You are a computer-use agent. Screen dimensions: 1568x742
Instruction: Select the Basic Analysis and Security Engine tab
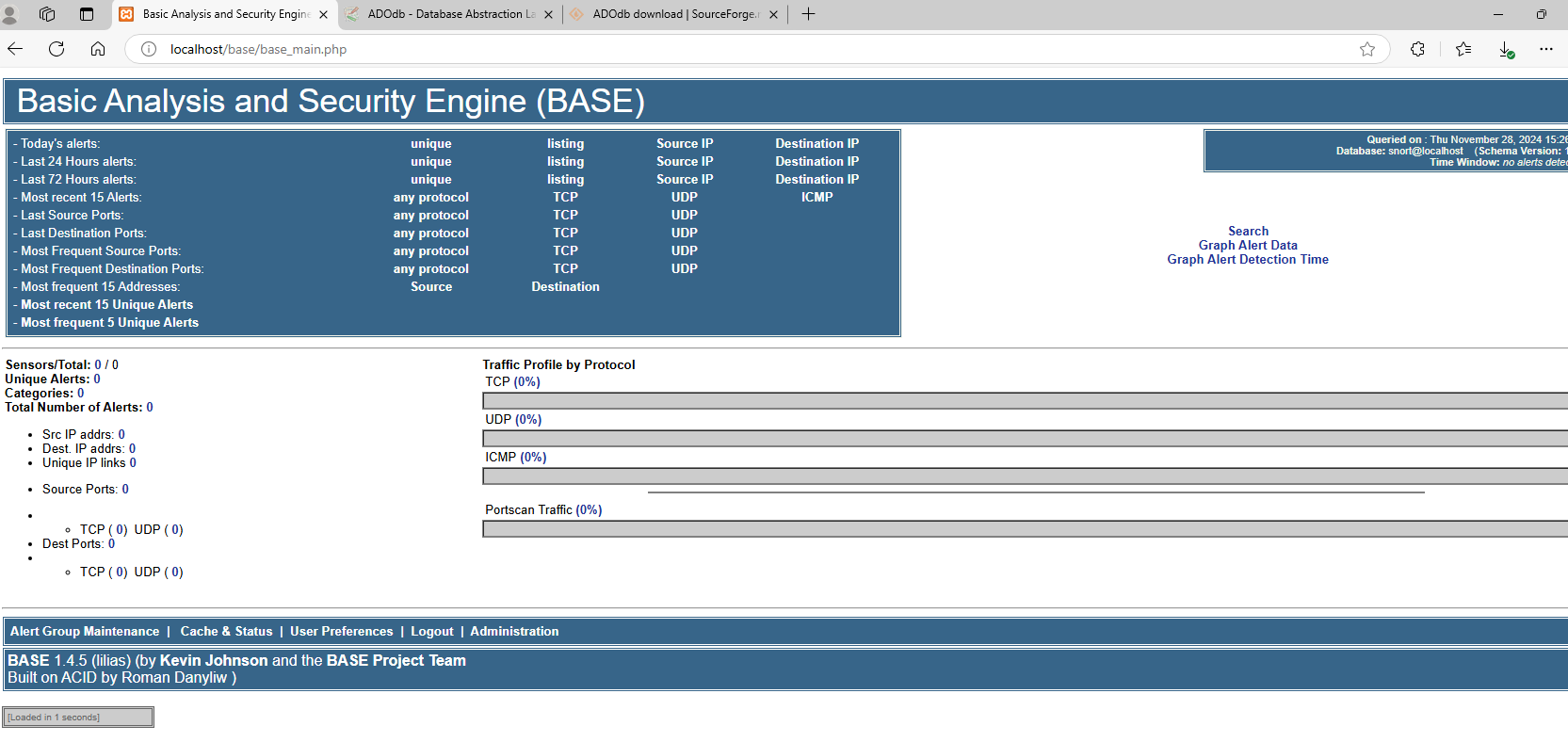point(225,14)
